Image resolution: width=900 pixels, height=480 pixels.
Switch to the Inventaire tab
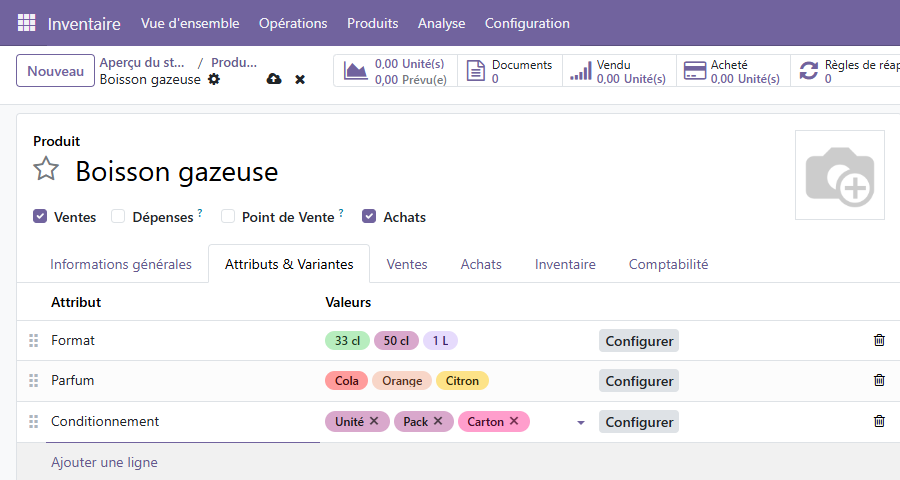coord(565,264)
